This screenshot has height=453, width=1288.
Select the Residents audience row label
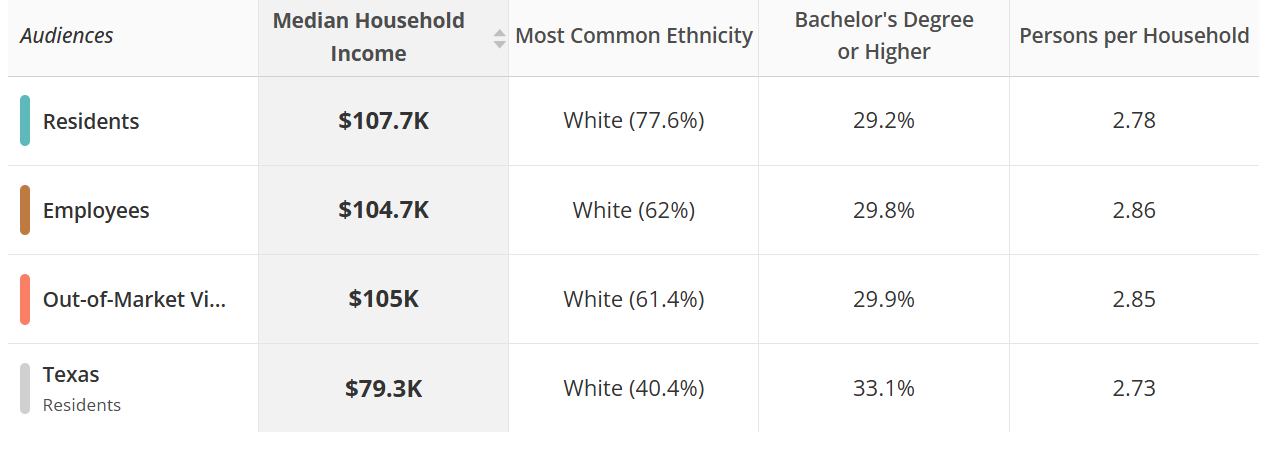click(91, 122)
